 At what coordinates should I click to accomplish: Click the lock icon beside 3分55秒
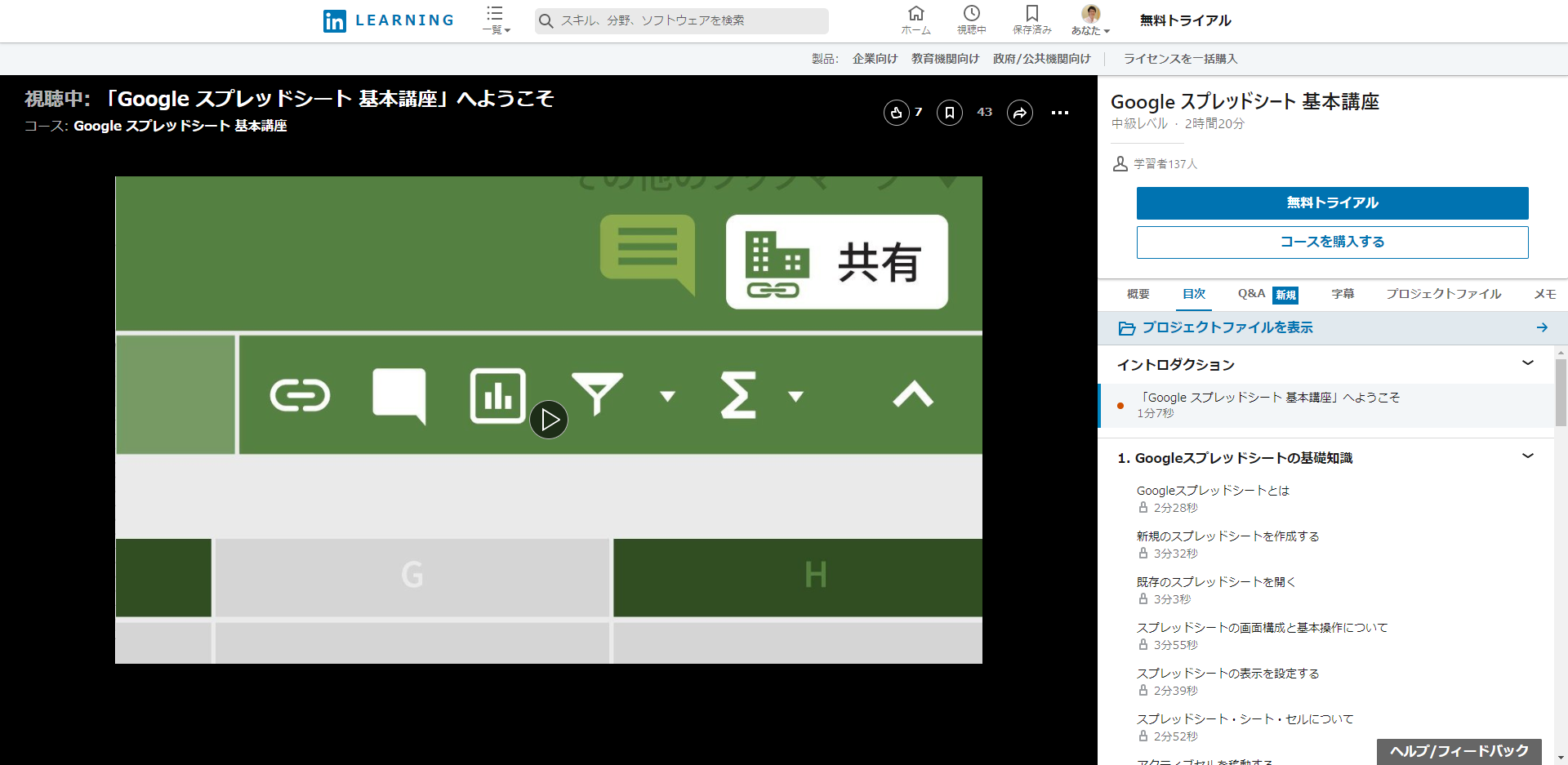[x=1143, y=645]
